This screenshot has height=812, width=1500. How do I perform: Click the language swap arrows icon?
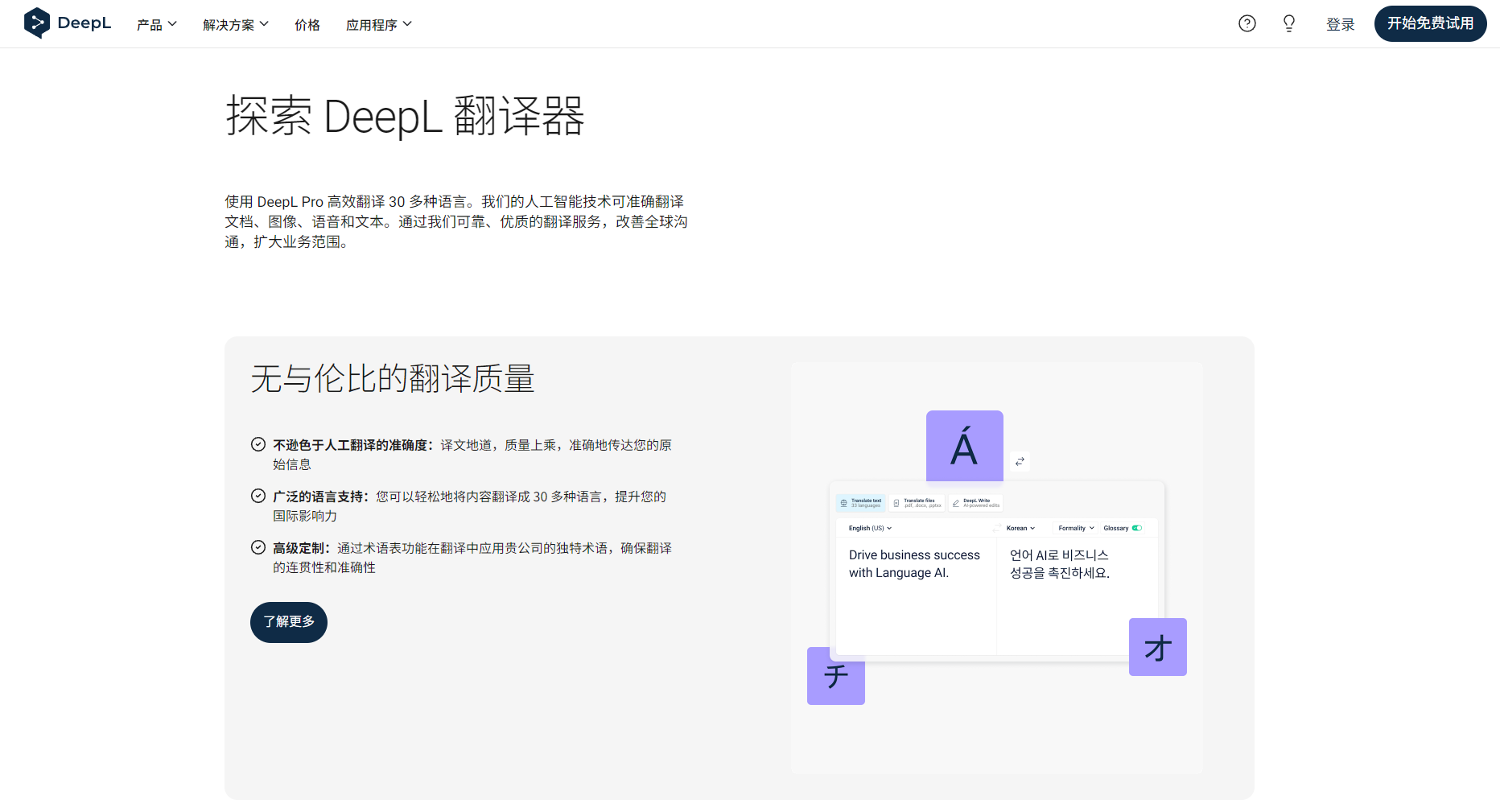point(996,528)
